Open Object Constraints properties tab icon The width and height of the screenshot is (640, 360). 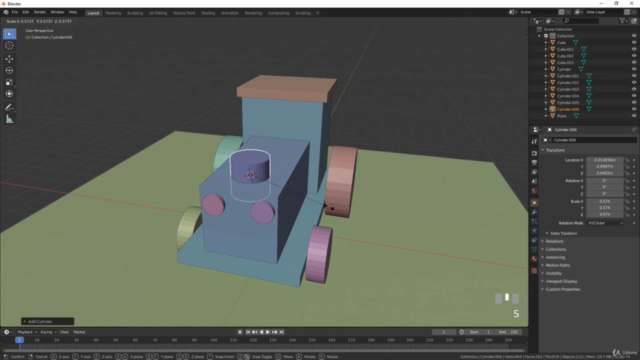534,240
